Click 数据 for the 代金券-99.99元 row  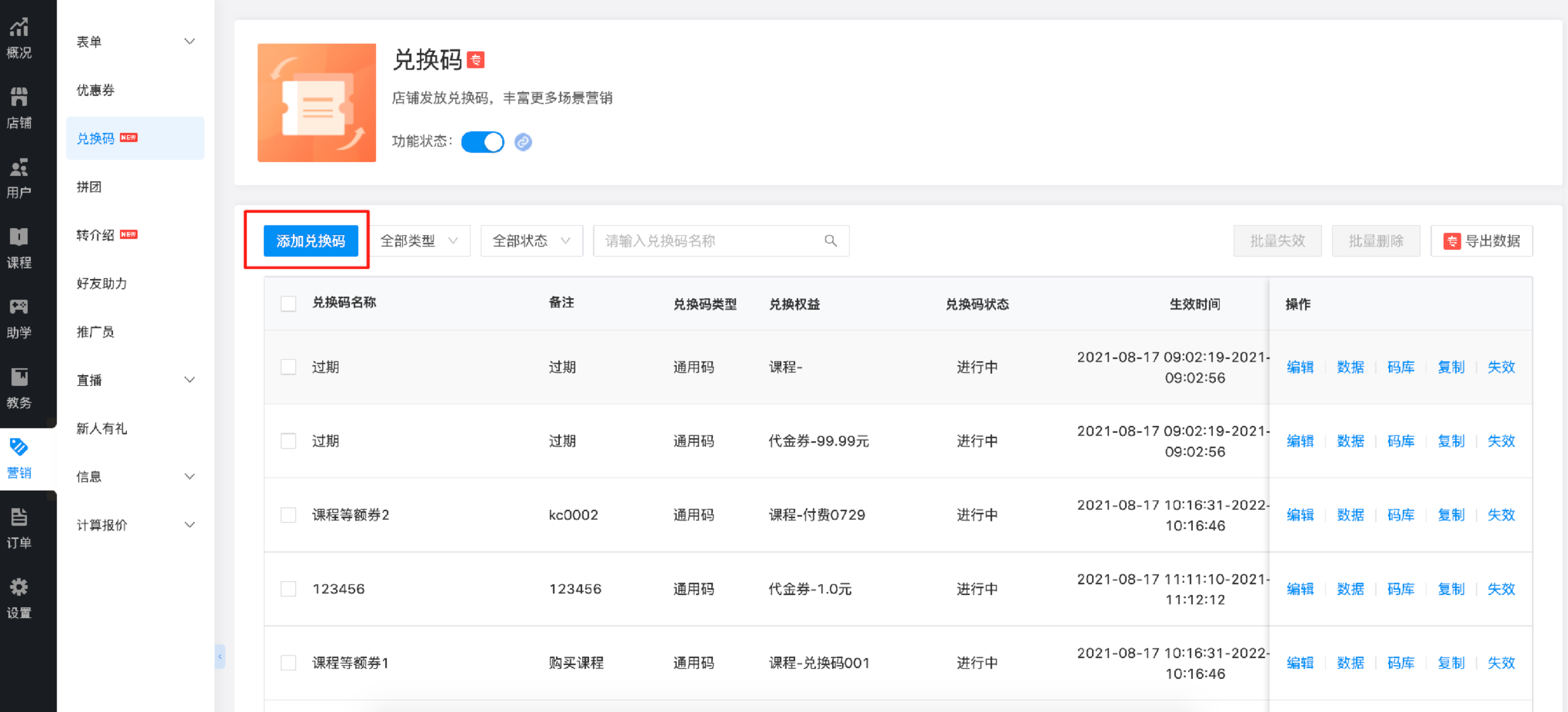1350,441
